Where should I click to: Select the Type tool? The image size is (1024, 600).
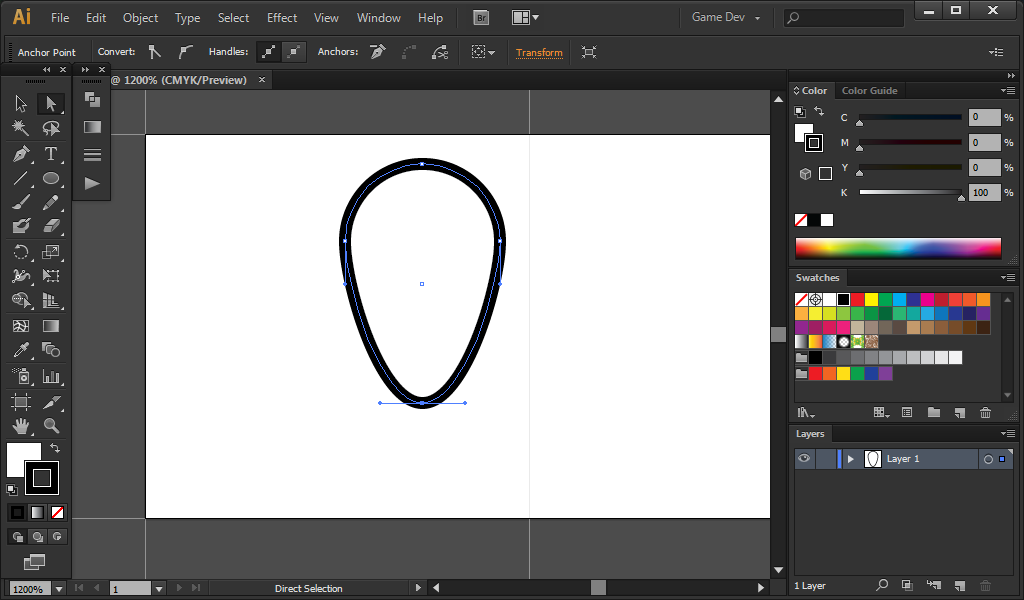click(x=51, y=153)
